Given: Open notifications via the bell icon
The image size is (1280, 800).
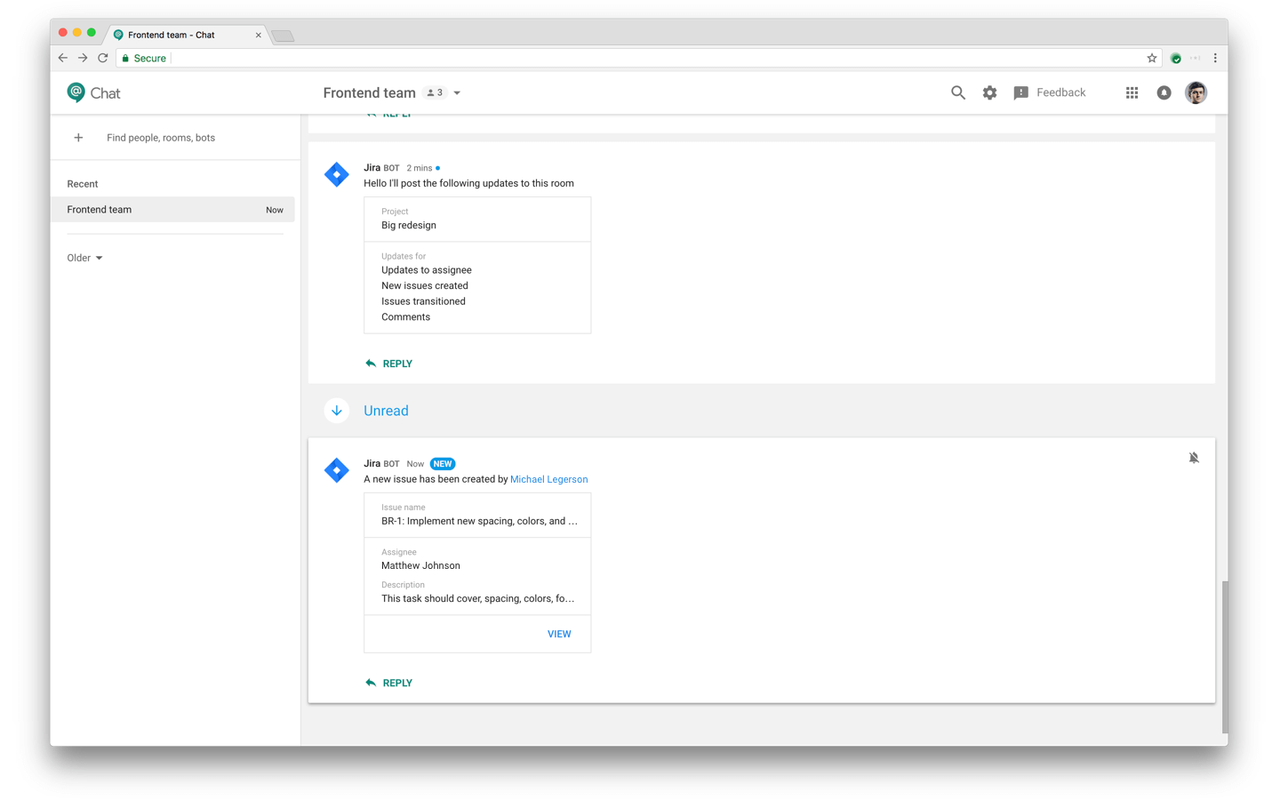Looking at the screenshot, I should (x=1163, y=92).
